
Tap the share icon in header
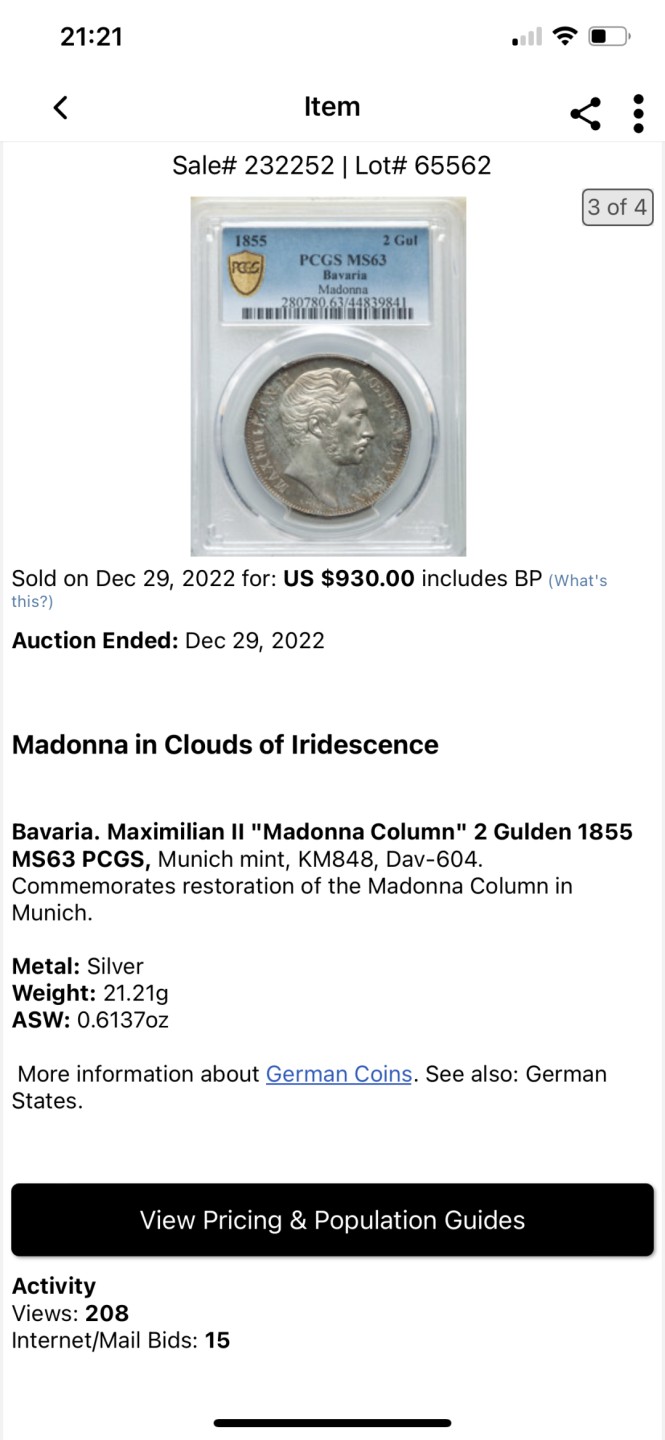[586, 113]
